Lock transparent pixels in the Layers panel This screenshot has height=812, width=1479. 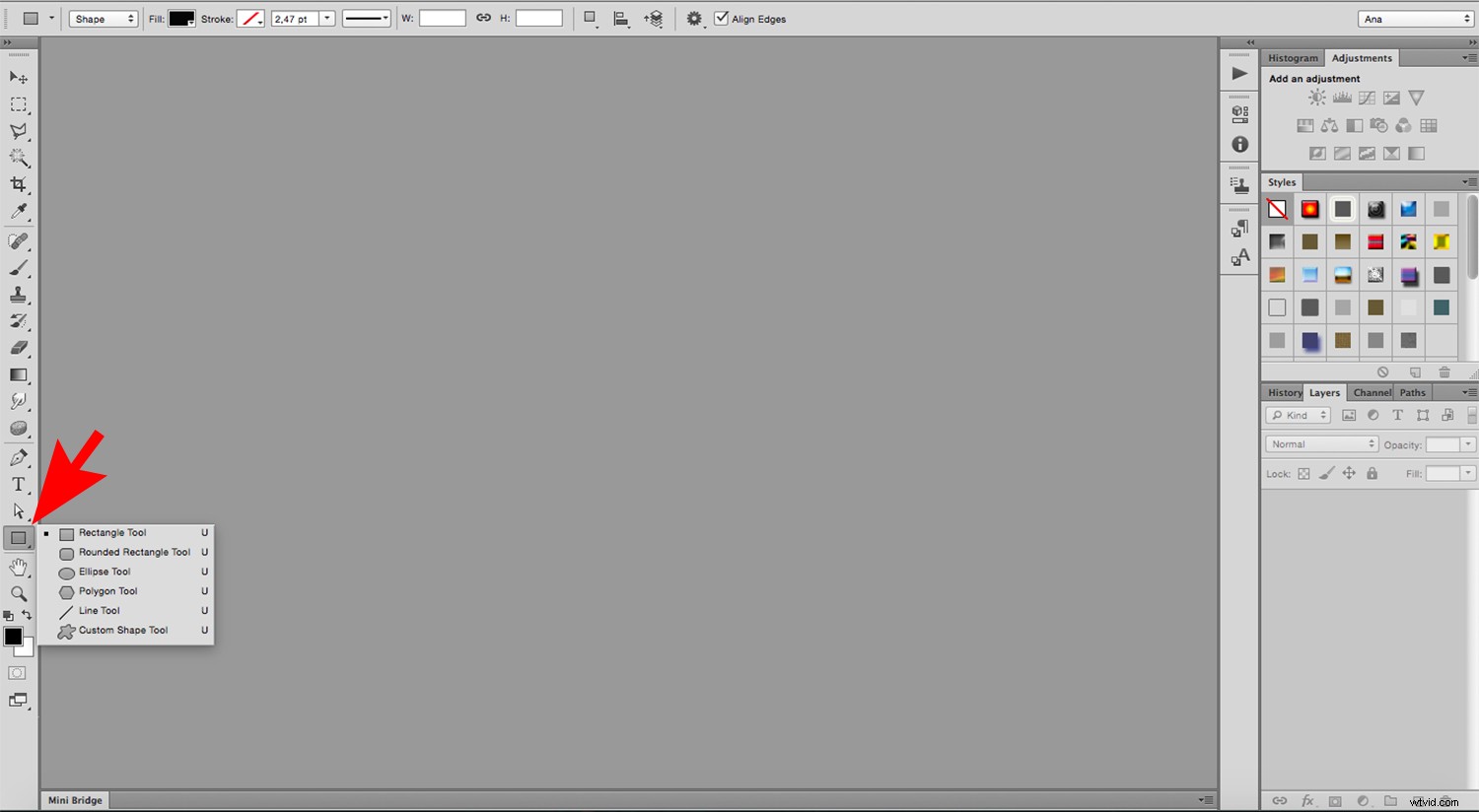pos(1302,473)
